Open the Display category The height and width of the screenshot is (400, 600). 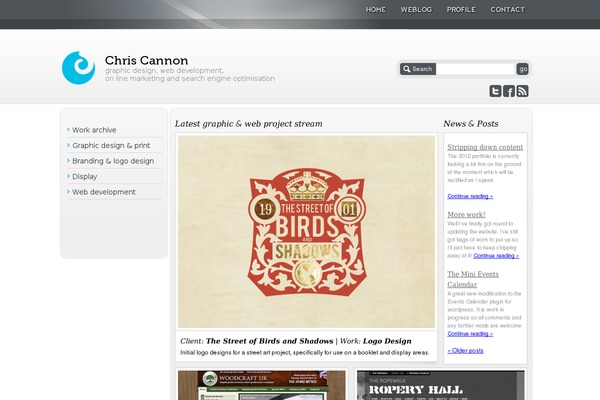(85, 176)
